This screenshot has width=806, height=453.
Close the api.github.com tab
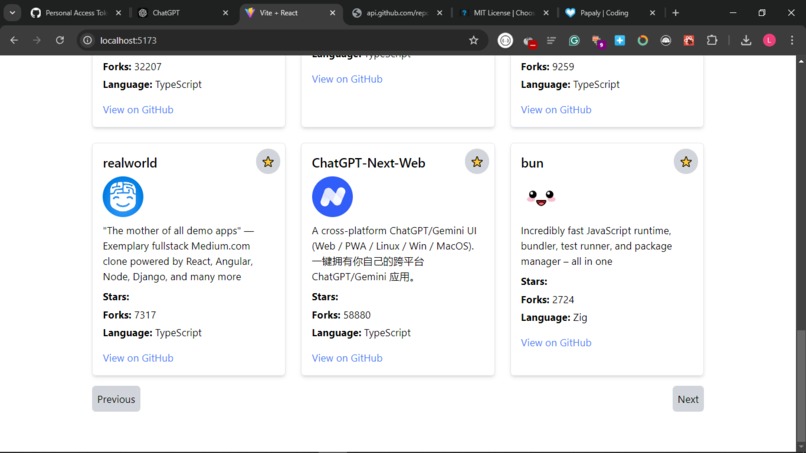[x=439, y=13]
